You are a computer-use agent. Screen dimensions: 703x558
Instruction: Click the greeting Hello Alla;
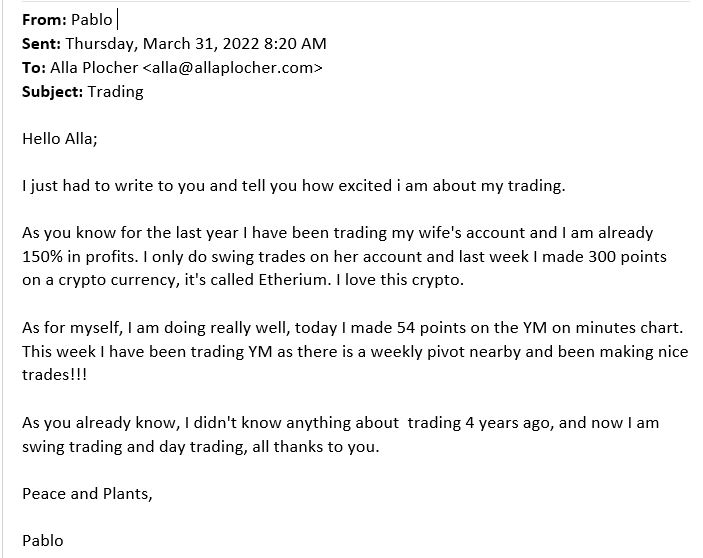(x=60, y=138)
